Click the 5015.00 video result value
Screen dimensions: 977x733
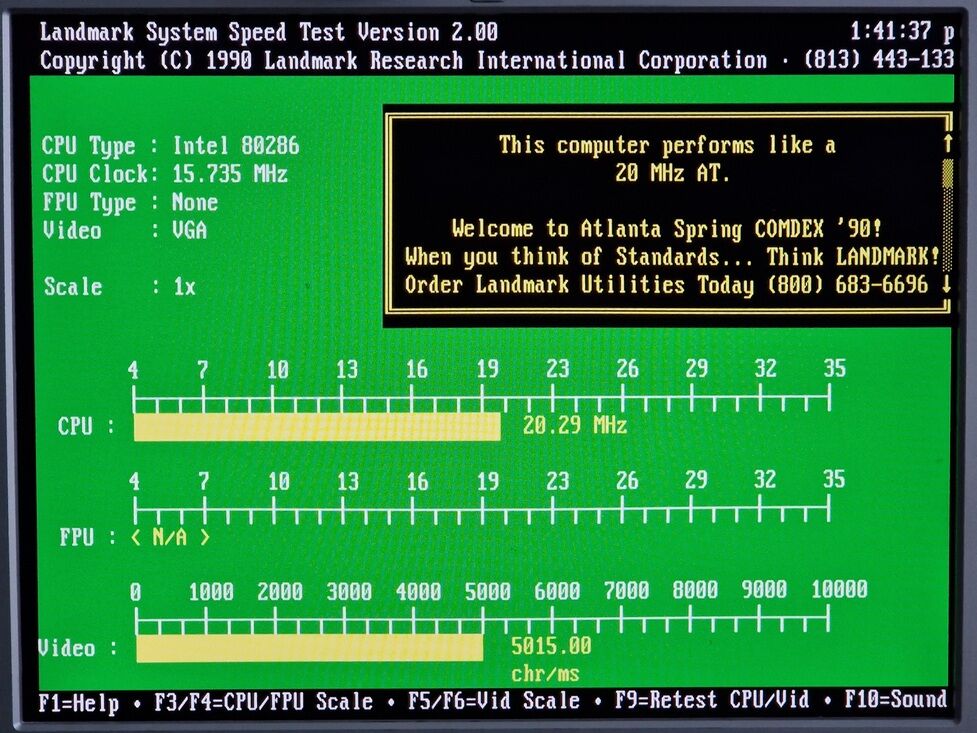[551, 646]
